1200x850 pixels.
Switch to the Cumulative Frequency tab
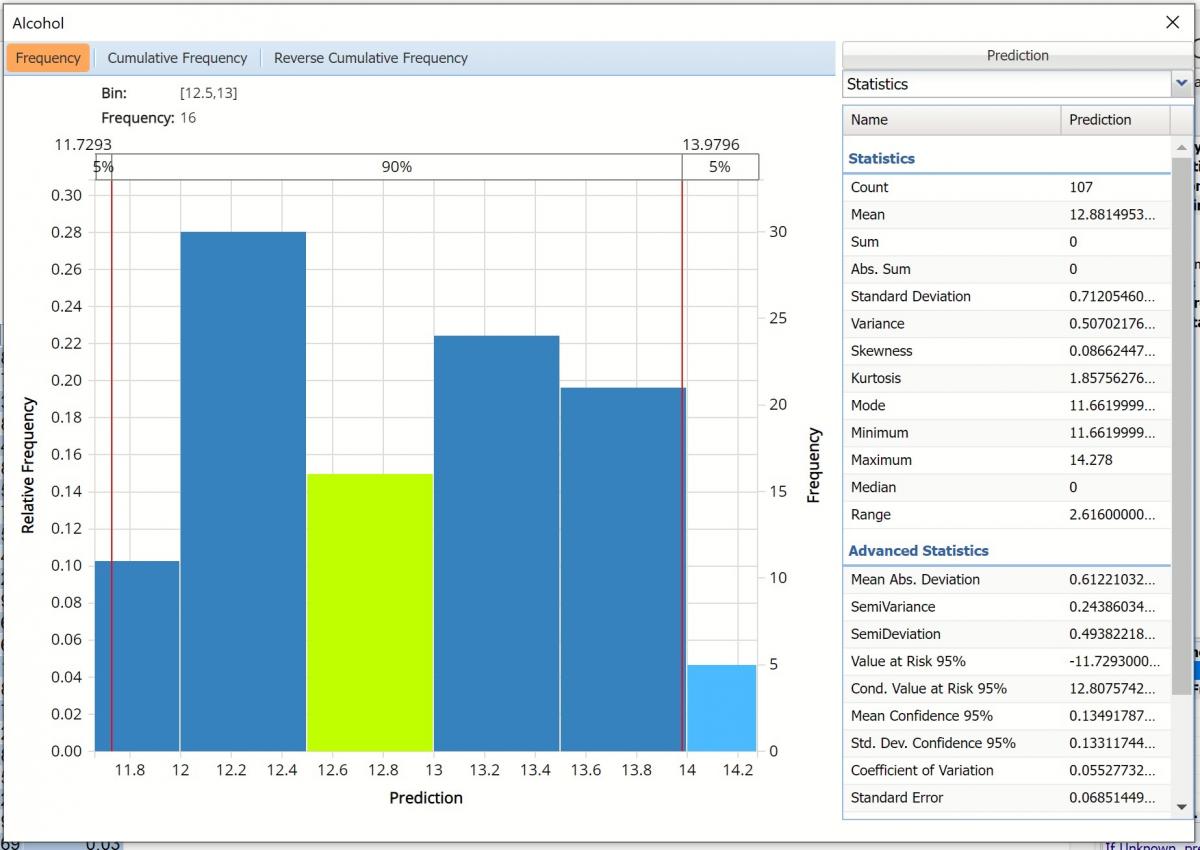click(x=177, y=58)
